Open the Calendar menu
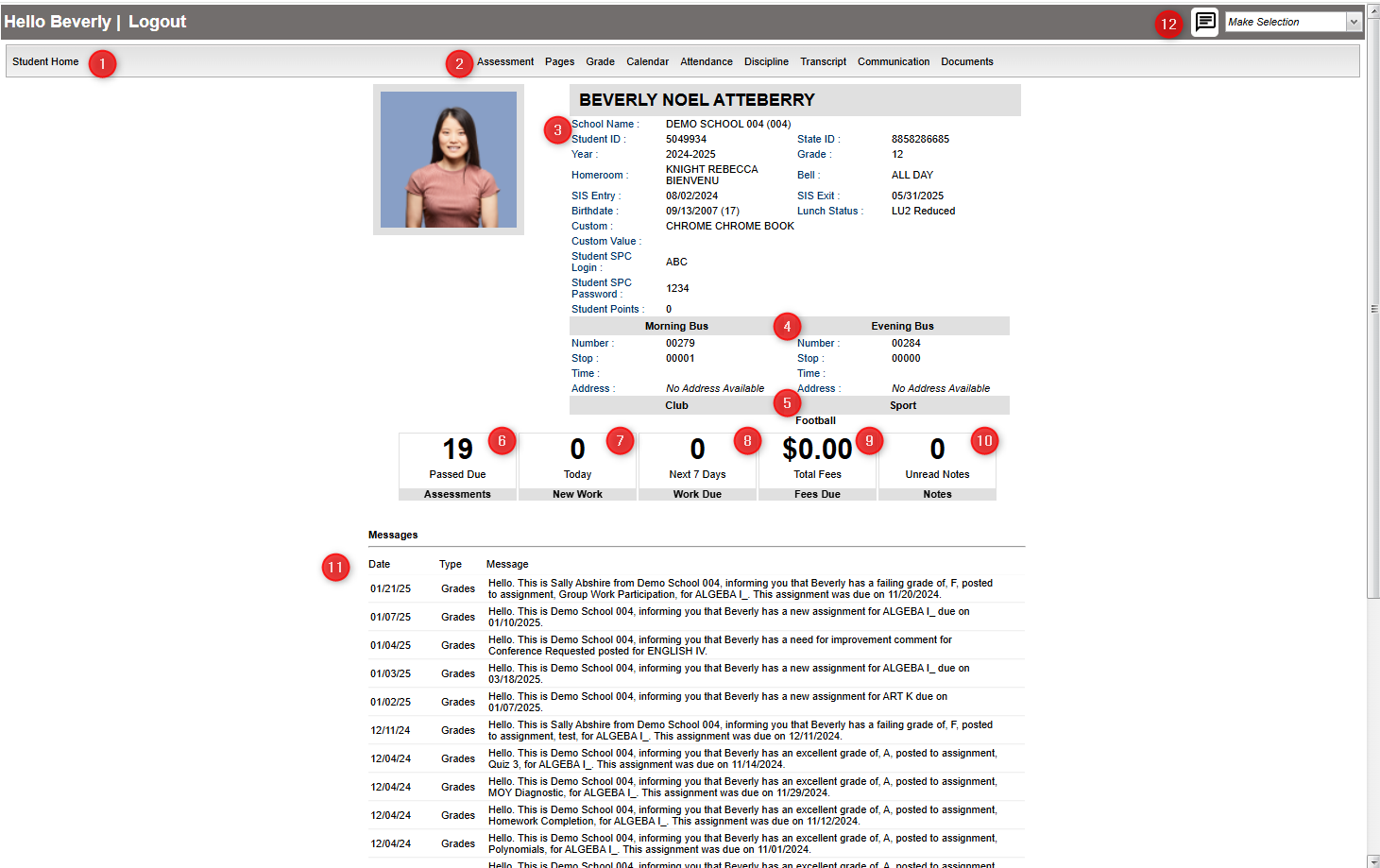This screenshot has height=868, width=1380. [647, 61]
